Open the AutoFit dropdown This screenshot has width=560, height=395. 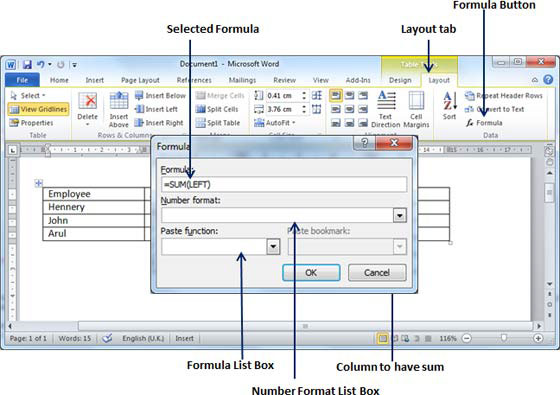click(x=275, y=123)
